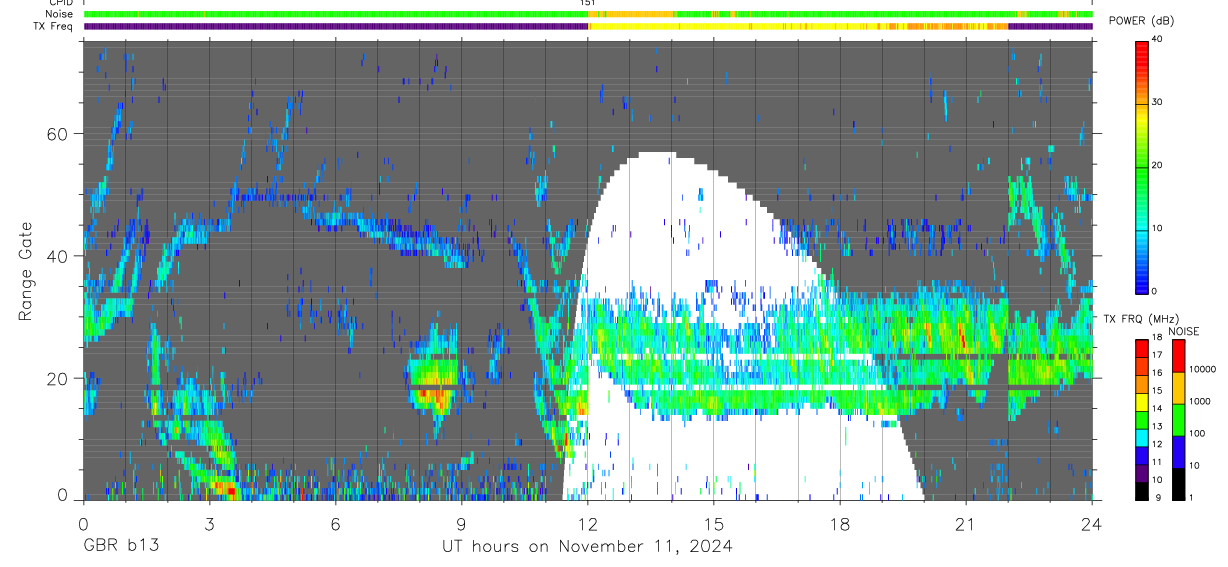
Task: Click the Range Gate axis title
Action: click(25, 272)
